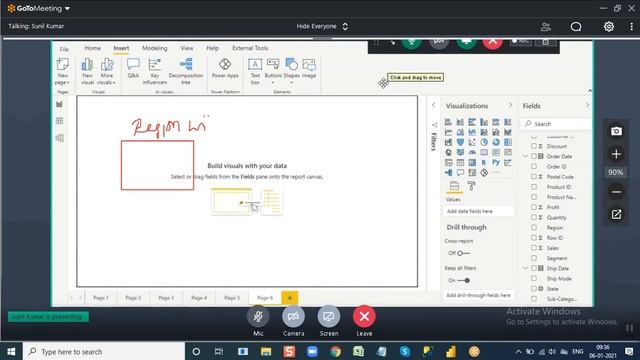The width and height of the screenshot is (640, 360).
Task: Open GoToMeeting chat panel
Action: [x=576, y=27]
